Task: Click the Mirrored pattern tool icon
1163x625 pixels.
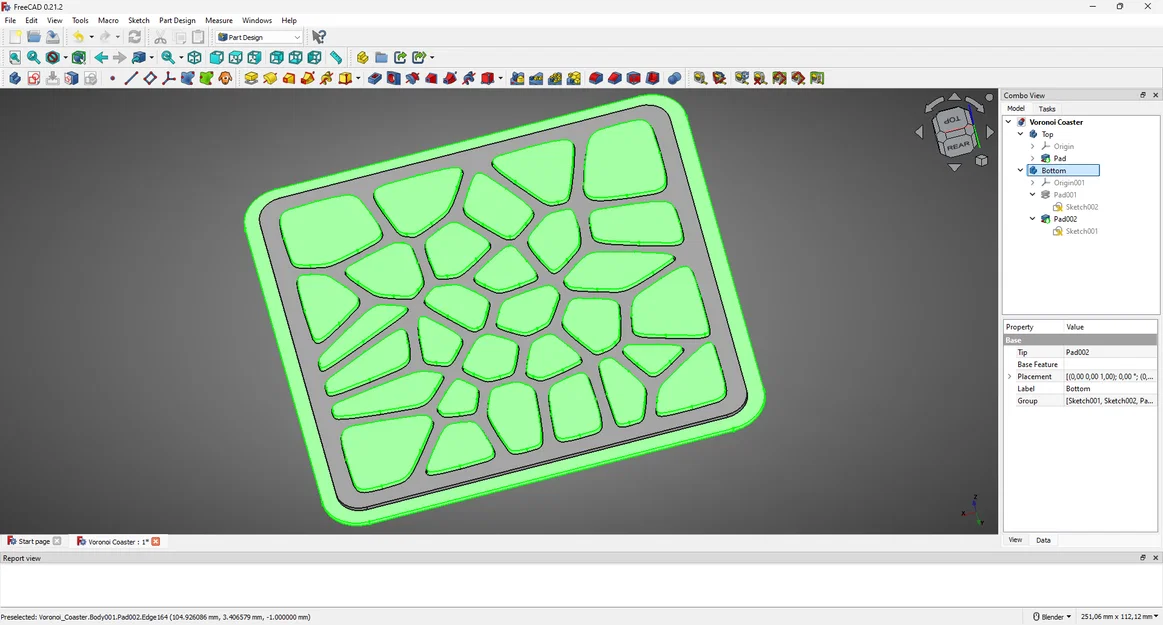Action: 517,78
